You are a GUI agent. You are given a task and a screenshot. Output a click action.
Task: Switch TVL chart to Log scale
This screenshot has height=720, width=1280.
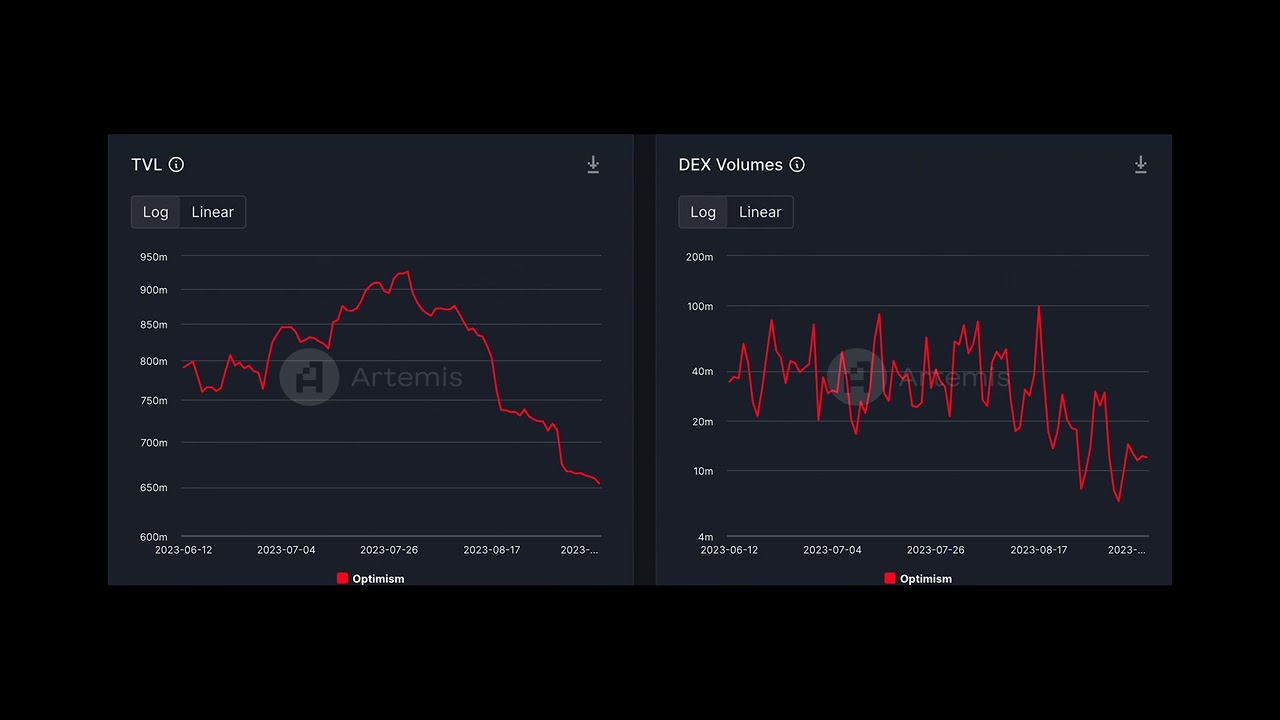(155, 212)
